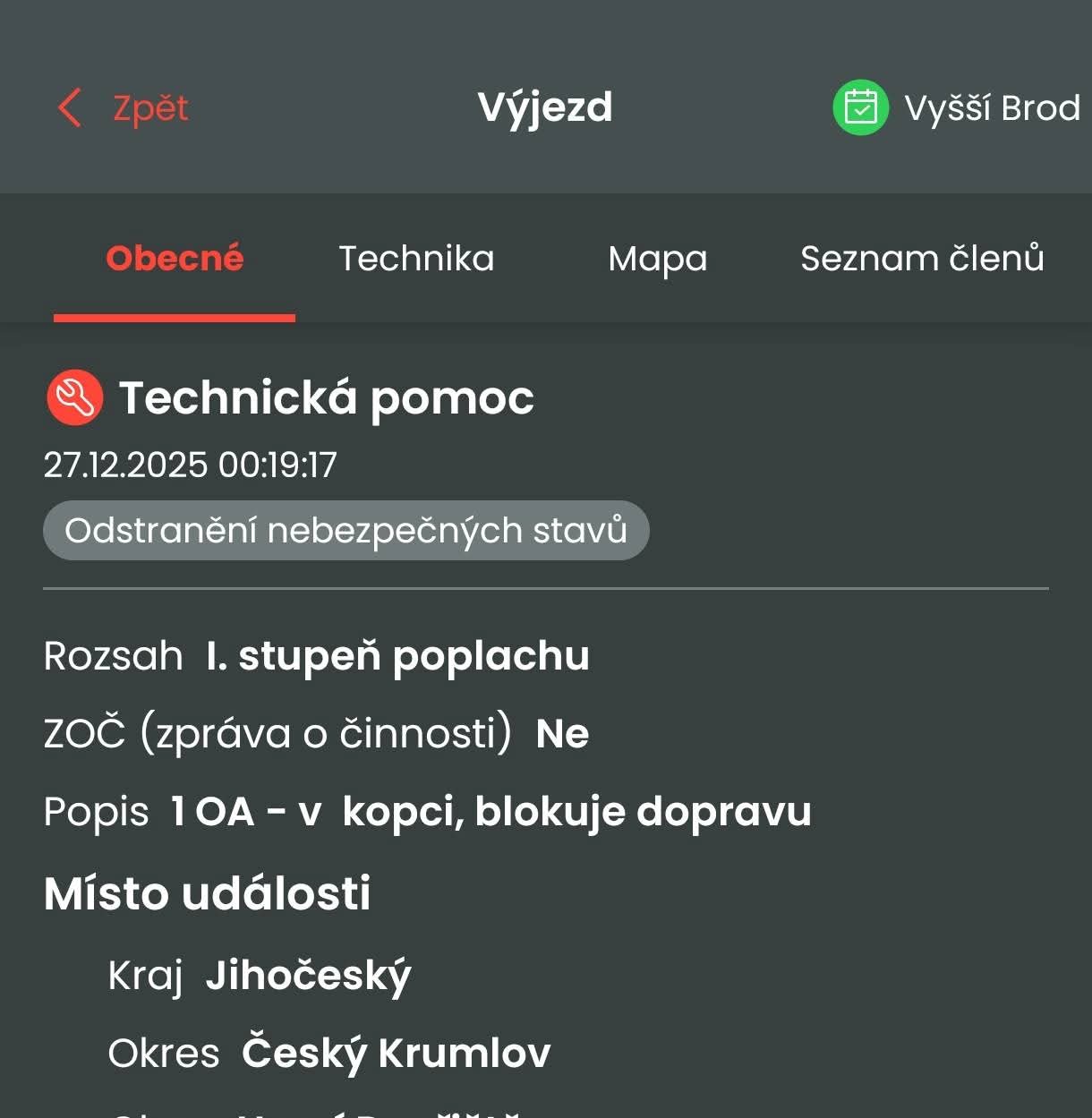The height and width of the screenshot is (1118, 1092).
Task: Tap the Ne value beside ZOČ
Action: [x=563, y=733]
